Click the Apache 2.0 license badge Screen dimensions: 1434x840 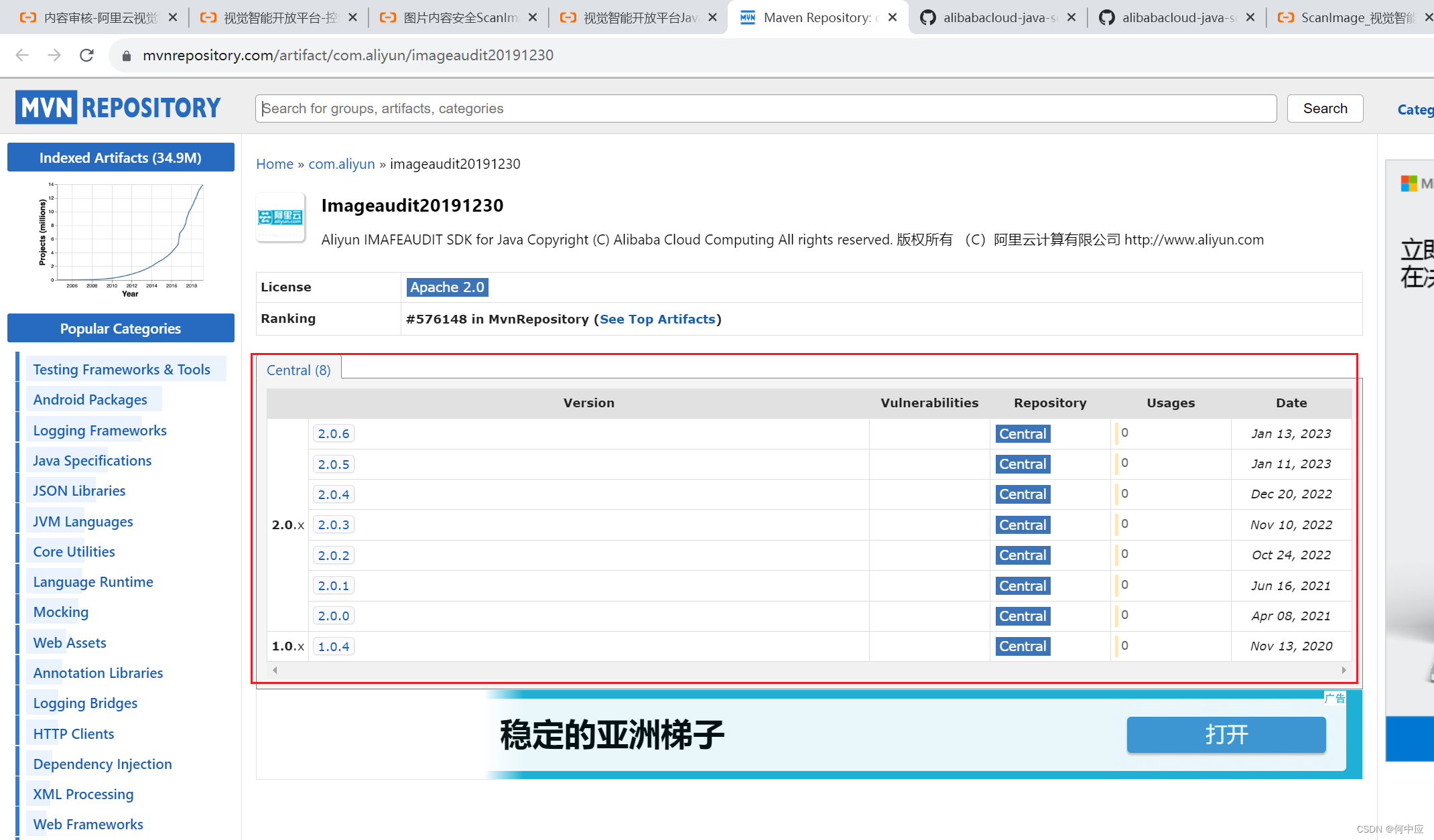(446, 287)
